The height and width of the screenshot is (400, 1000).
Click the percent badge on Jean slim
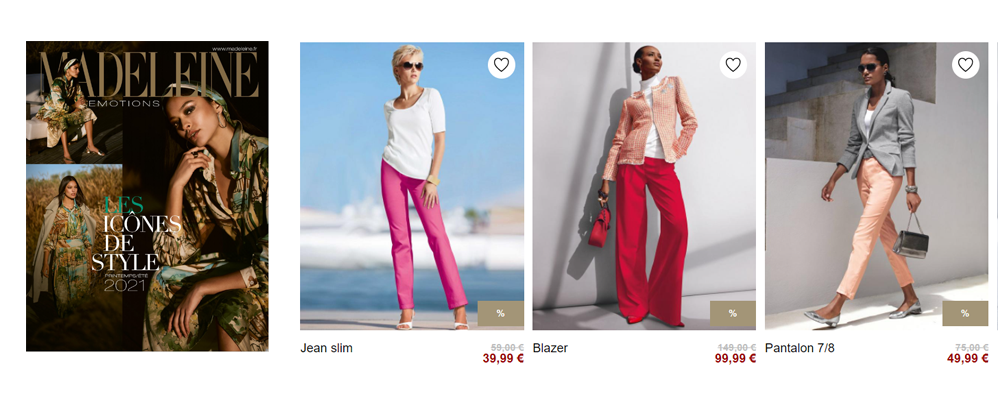pos(501,313)
